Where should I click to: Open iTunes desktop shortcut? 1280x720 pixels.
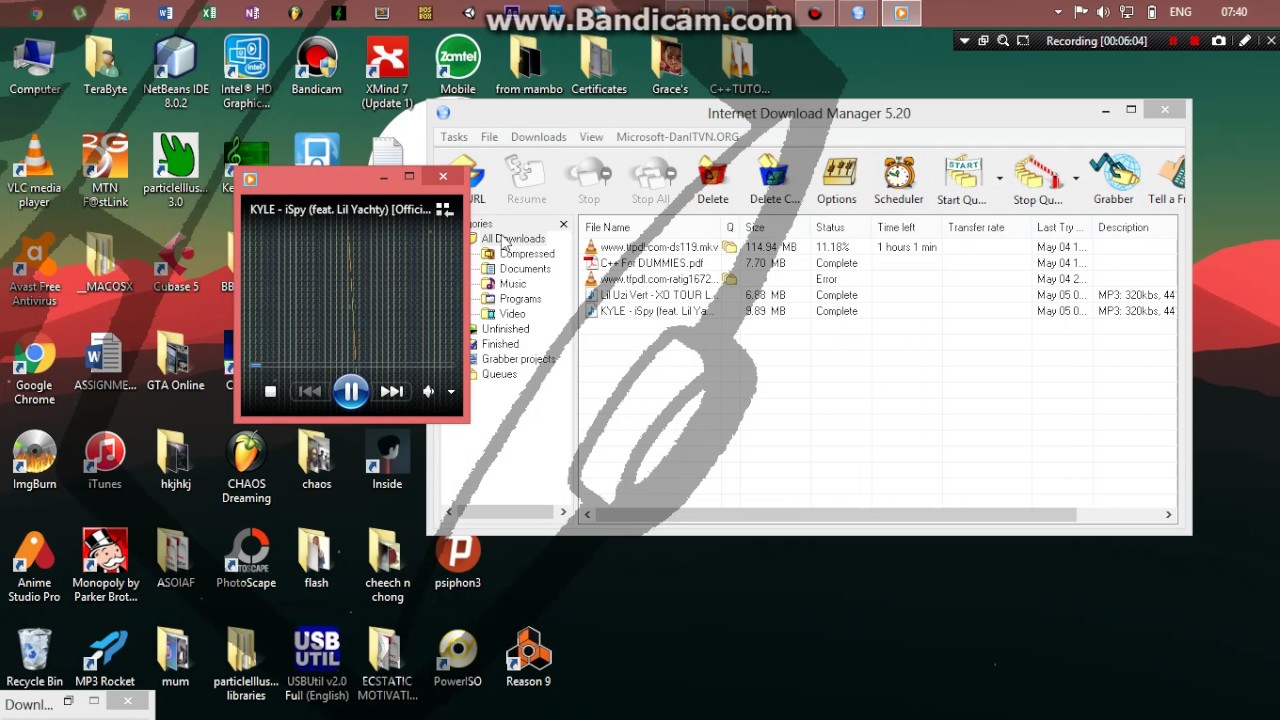(x=104, y=461)
